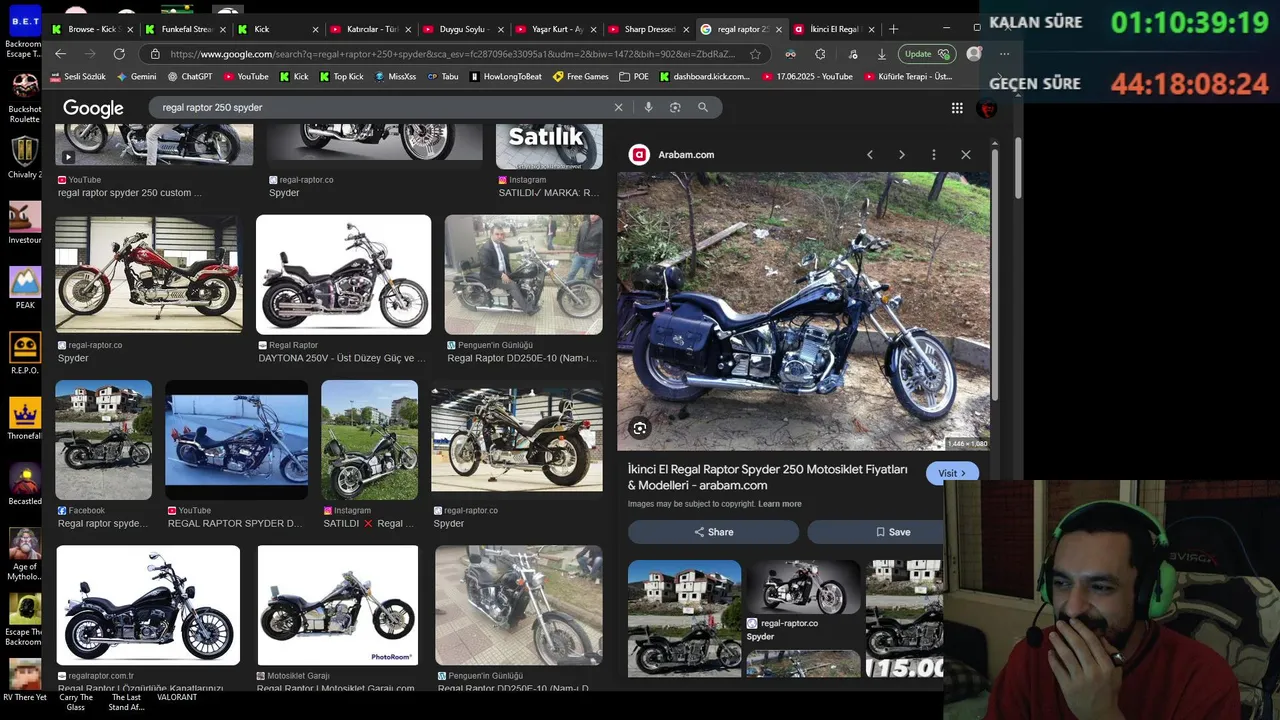Open POE bookmarks folder

coord(634,77)
